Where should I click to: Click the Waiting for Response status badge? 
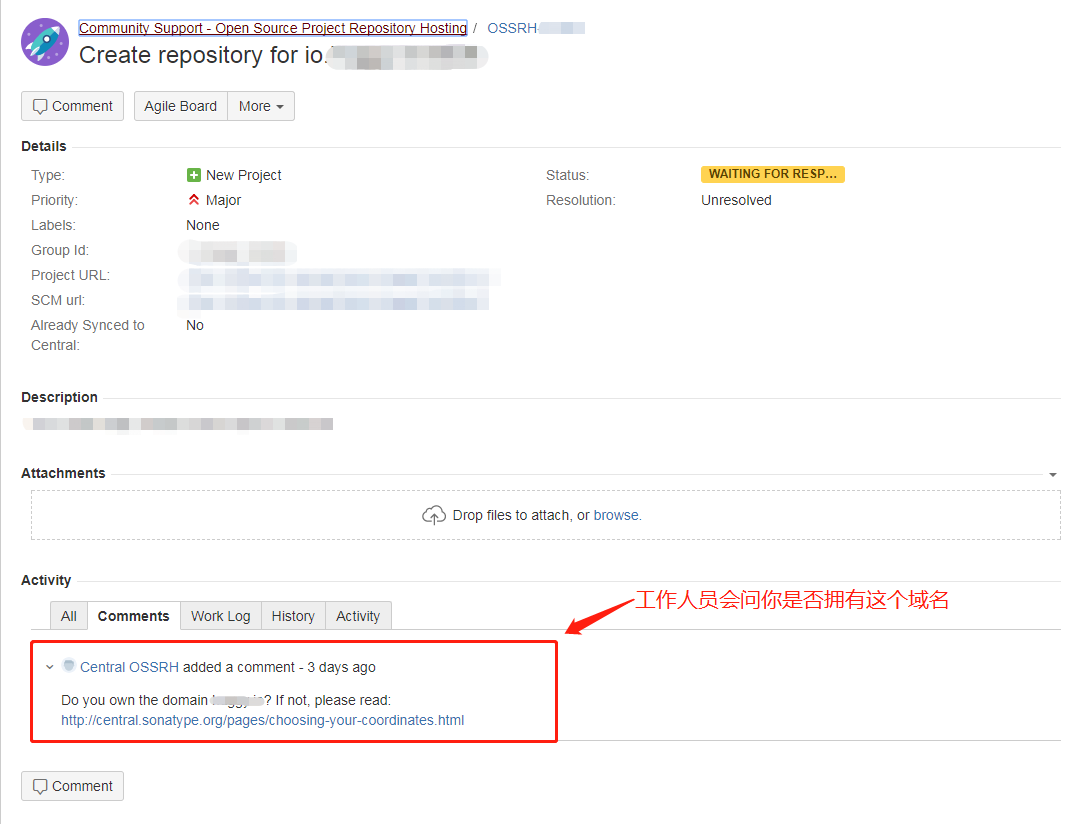[772, 174]
